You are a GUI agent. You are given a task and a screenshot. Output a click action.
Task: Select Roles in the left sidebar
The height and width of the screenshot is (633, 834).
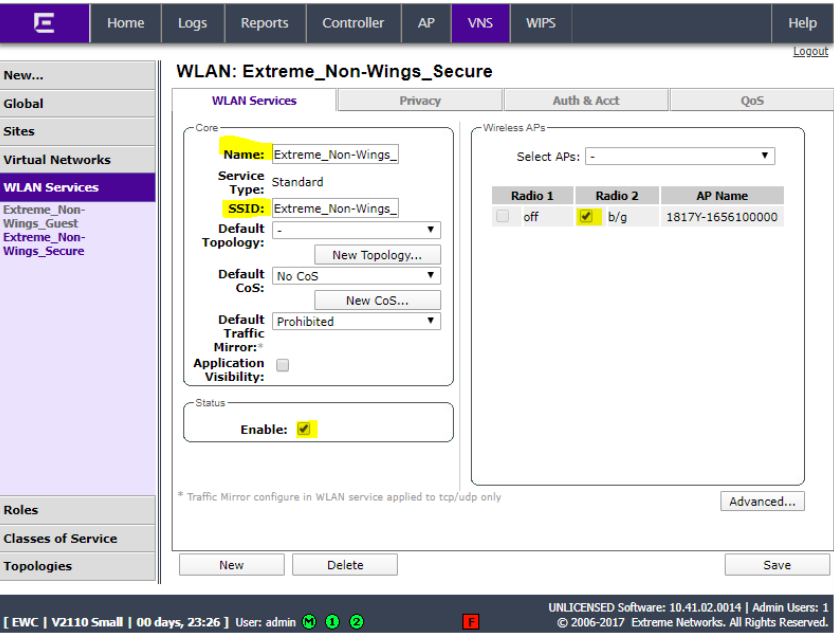point(78,510)
